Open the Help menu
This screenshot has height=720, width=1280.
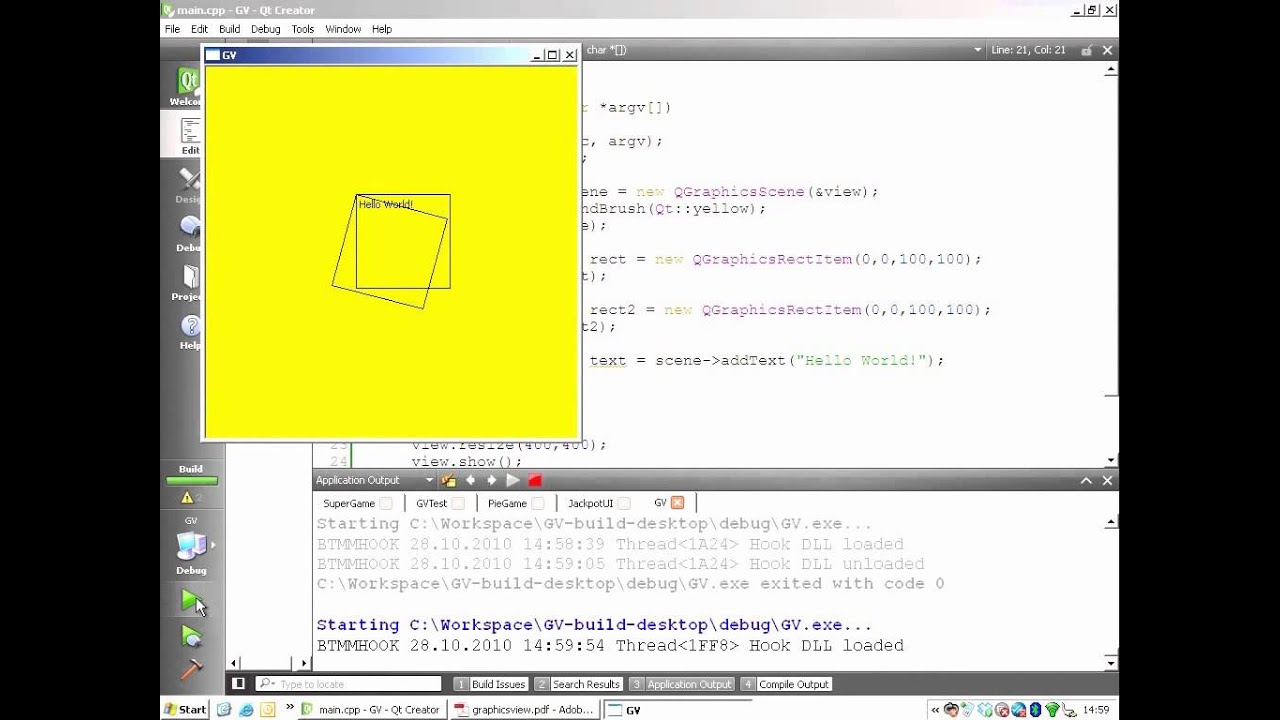pyautogui.click(x=382, y=29)
